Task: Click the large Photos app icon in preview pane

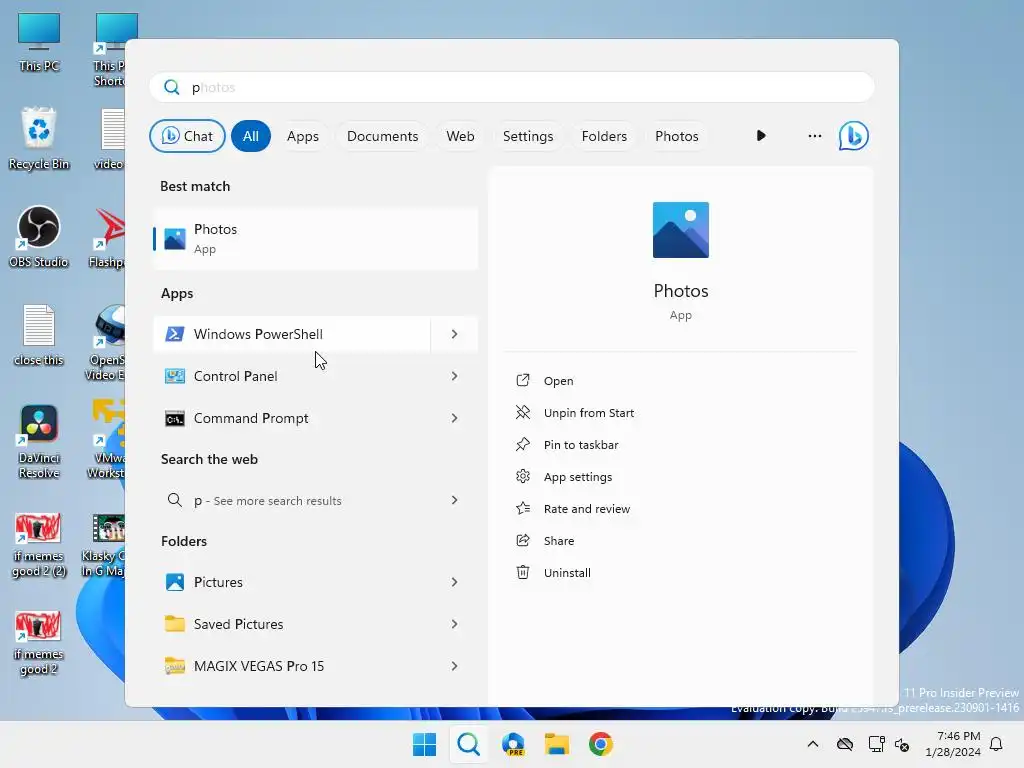Action: (x=680, y=230)
